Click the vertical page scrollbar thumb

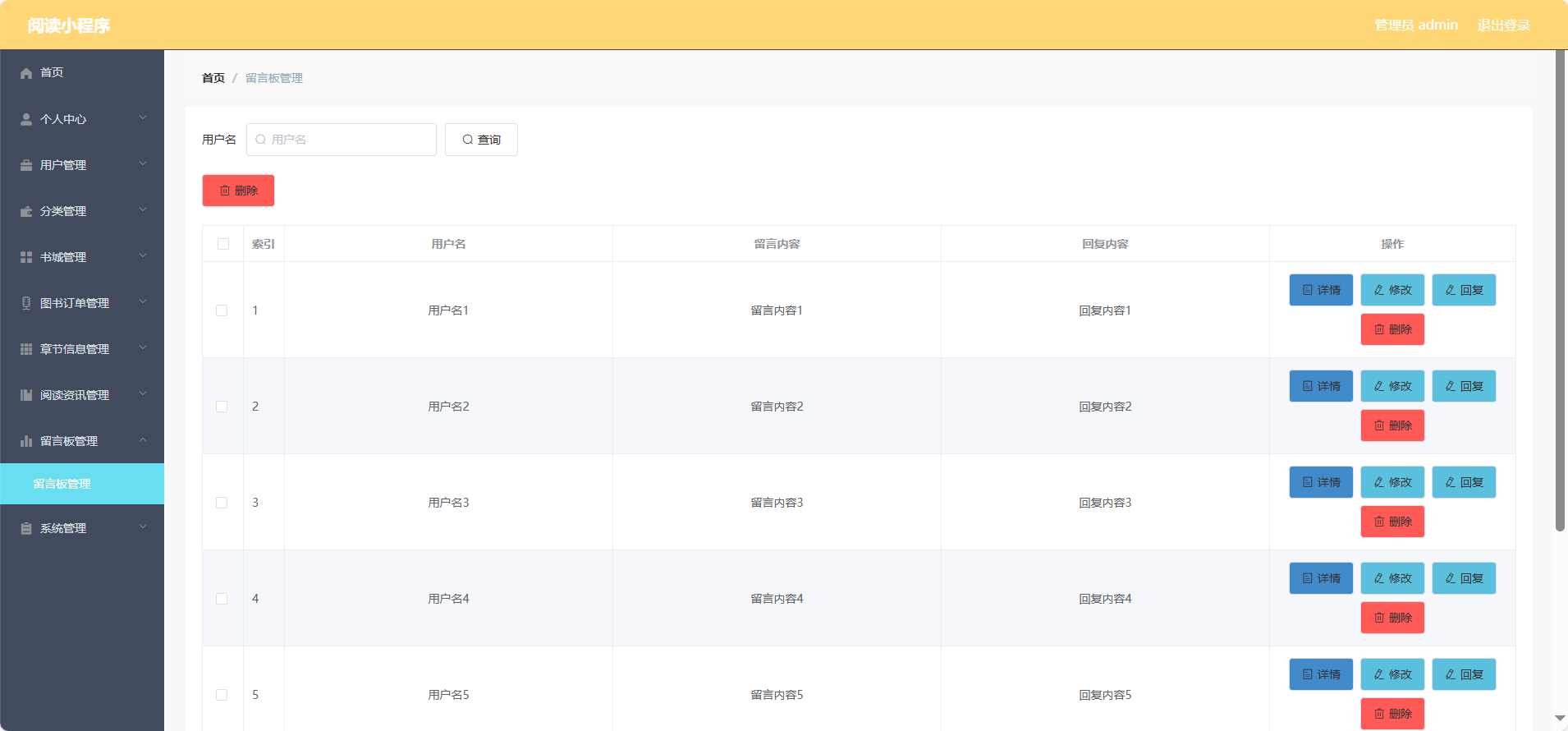(1560, 291)
